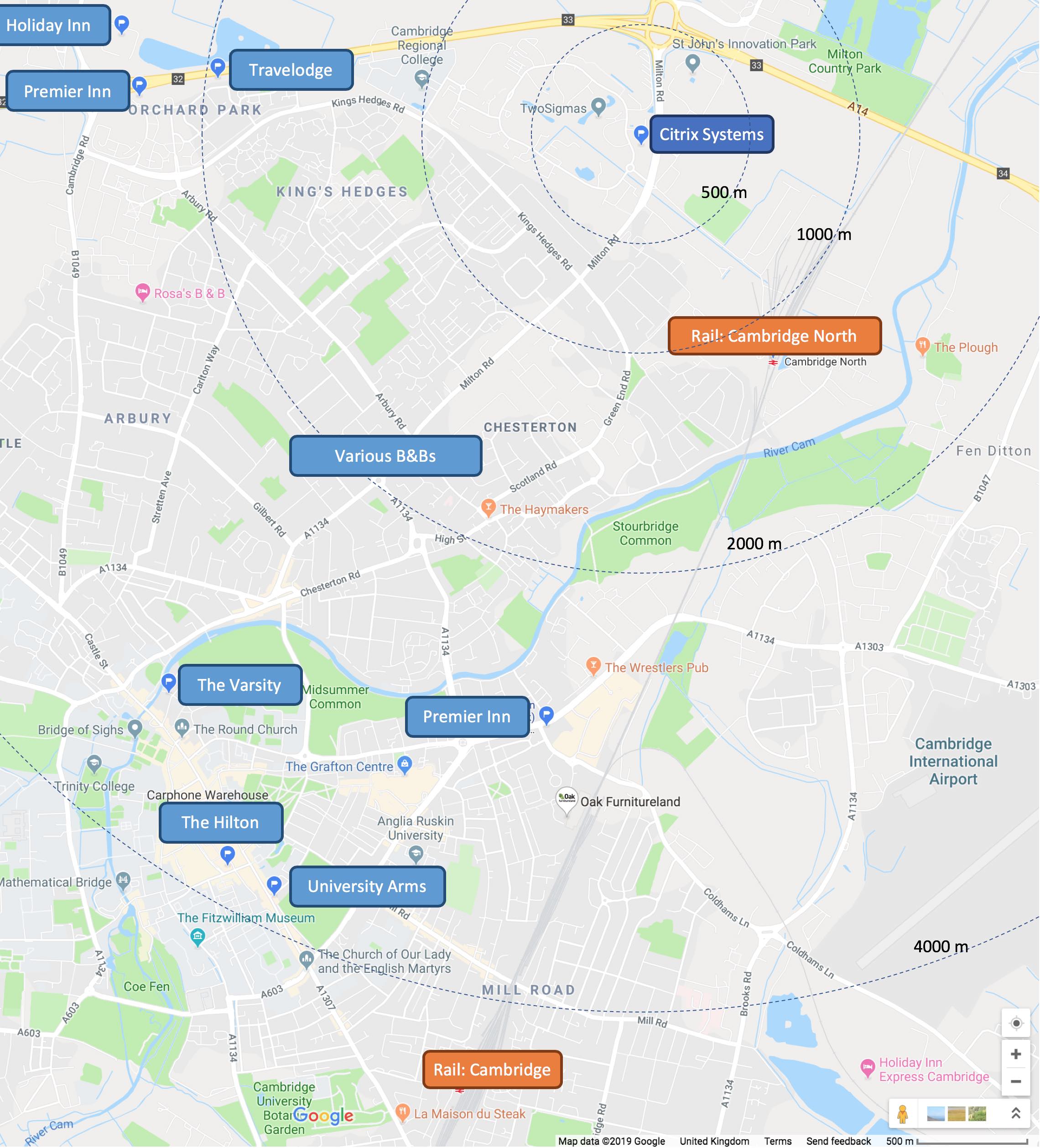The height and width of the screenshot is (1148, 1040).
Task: Click The Fitzwilliam Museum marker
Action: point(198,935)
